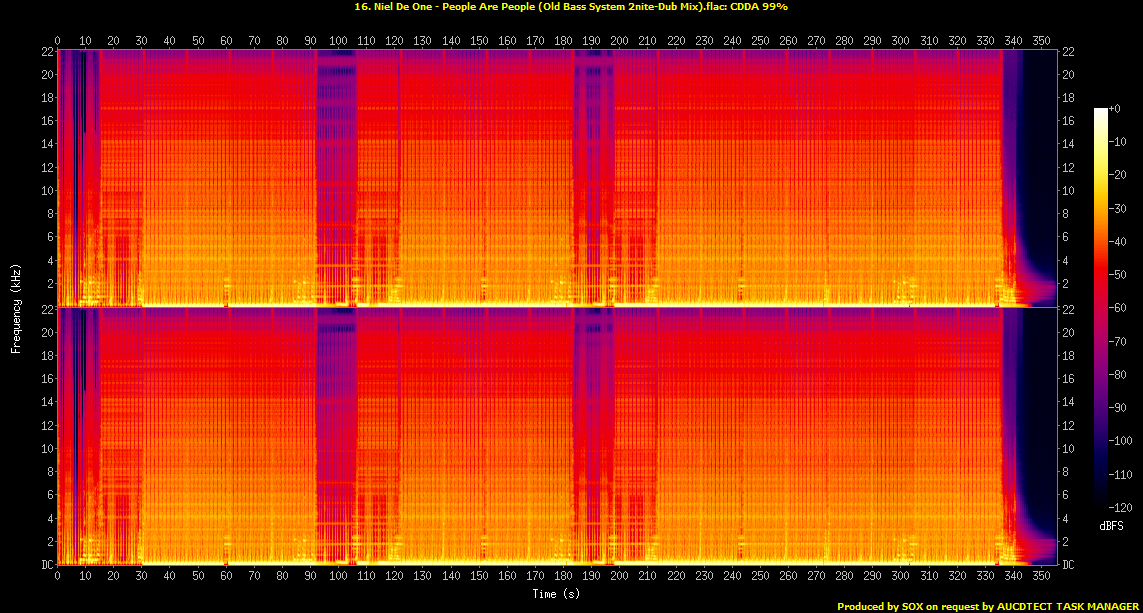
Task: Click the 350 second marker on the timeline
Action: point(1041,41)
